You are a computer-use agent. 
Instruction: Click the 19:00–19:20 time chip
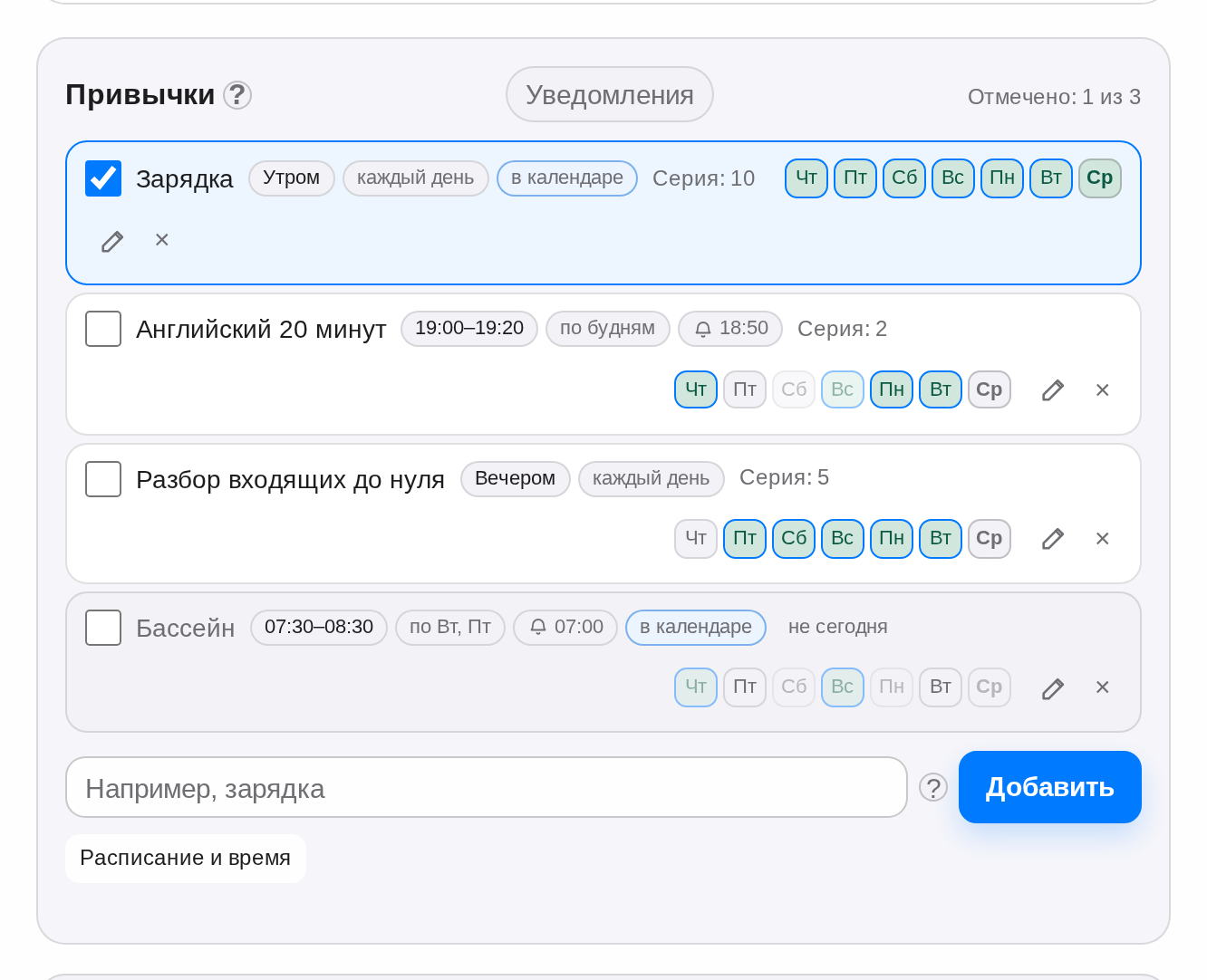469,329
